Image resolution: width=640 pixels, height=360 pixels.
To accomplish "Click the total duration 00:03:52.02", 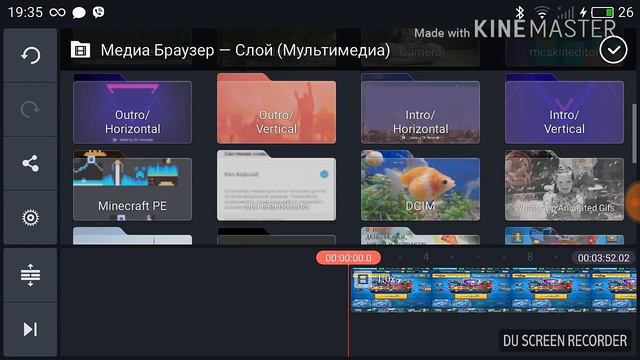I will [603, 258].
